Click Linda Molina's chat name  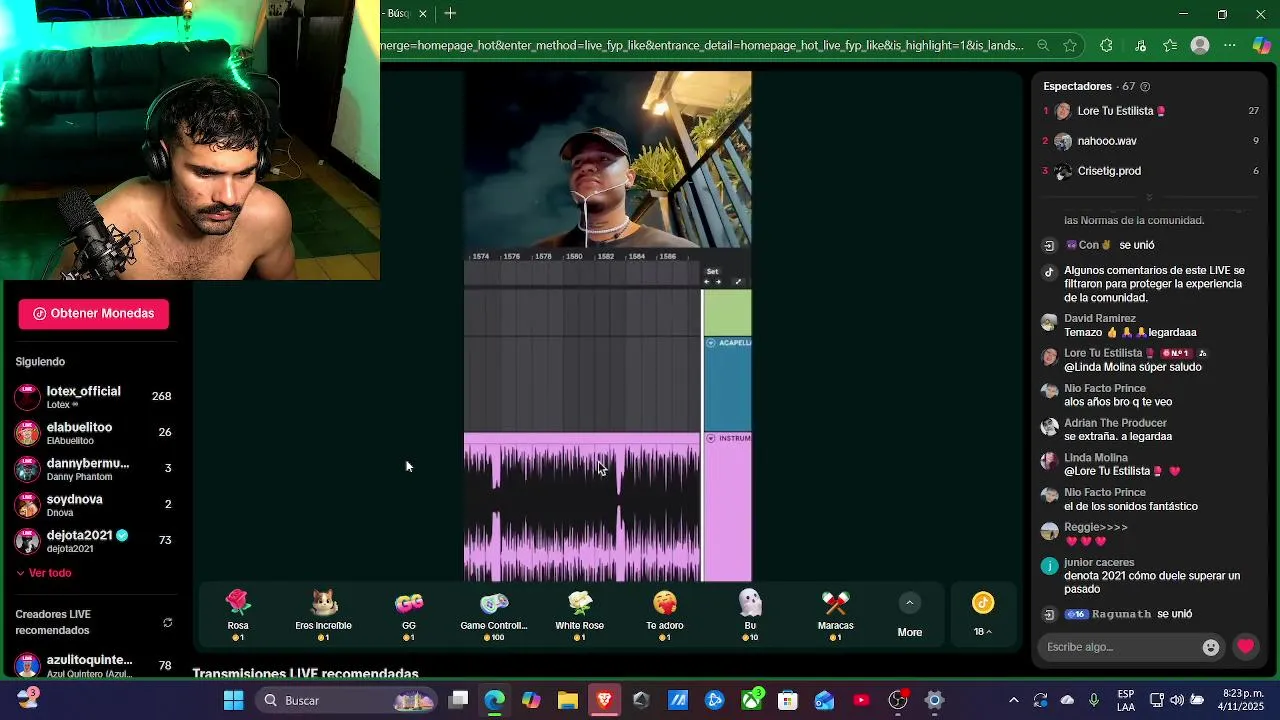(x=1096, y=458)
